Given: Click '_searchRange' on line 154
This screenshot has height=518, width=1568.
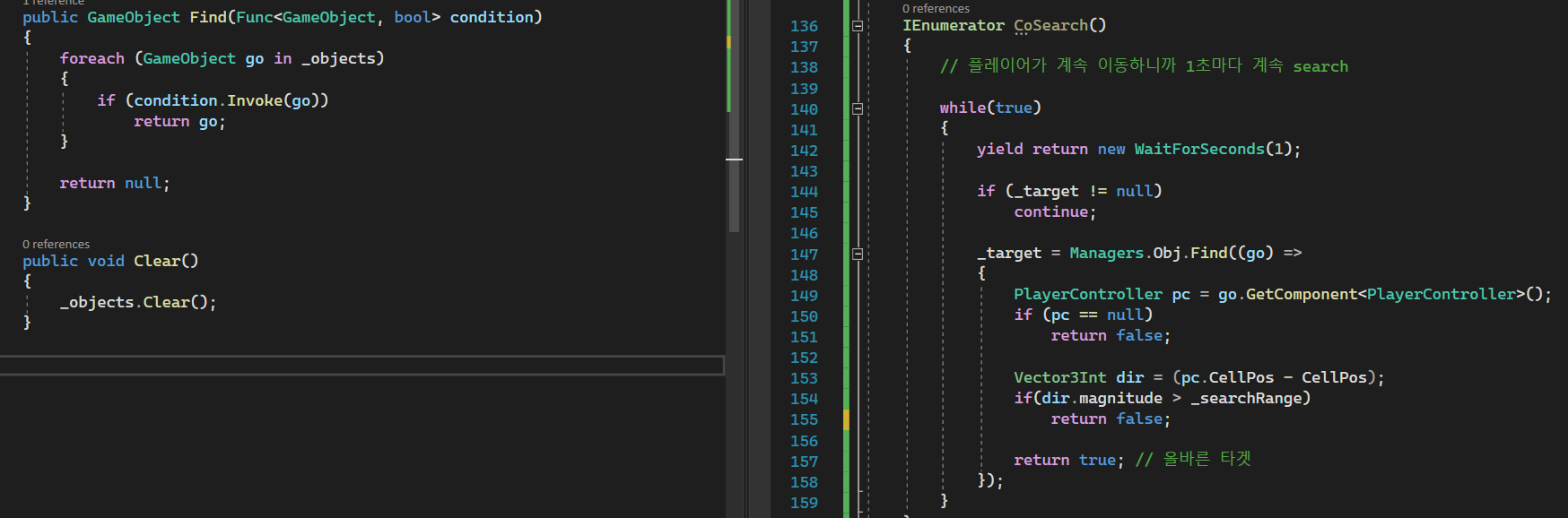Looking at the screenshot, I should point(1246,398).
